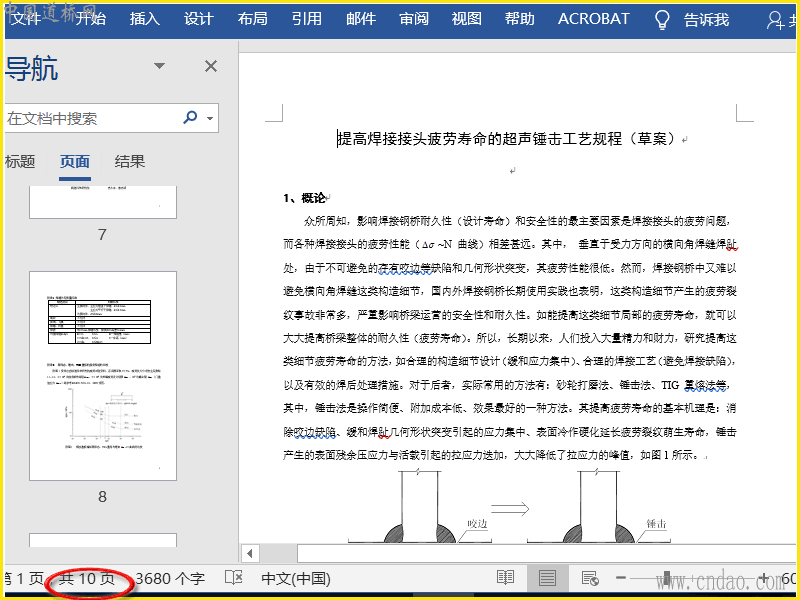Viewport: 800px width, 600px height.
Task: Click the share person icon
Action: click(x=776, y=20)
